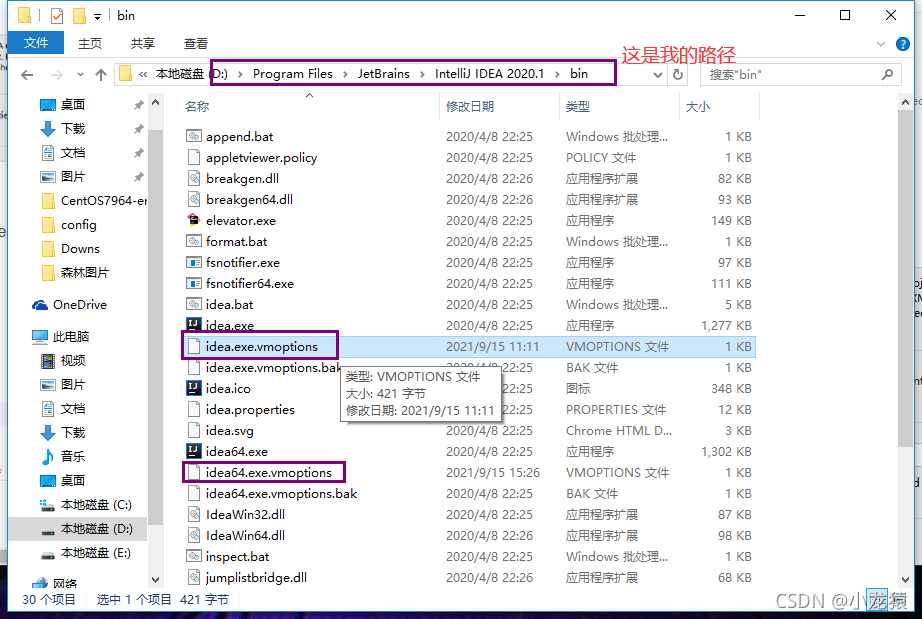The height and width of the screenshot is (619, 922).
Task: Click the Forward navigation arrow
Action: pos(57,75)
